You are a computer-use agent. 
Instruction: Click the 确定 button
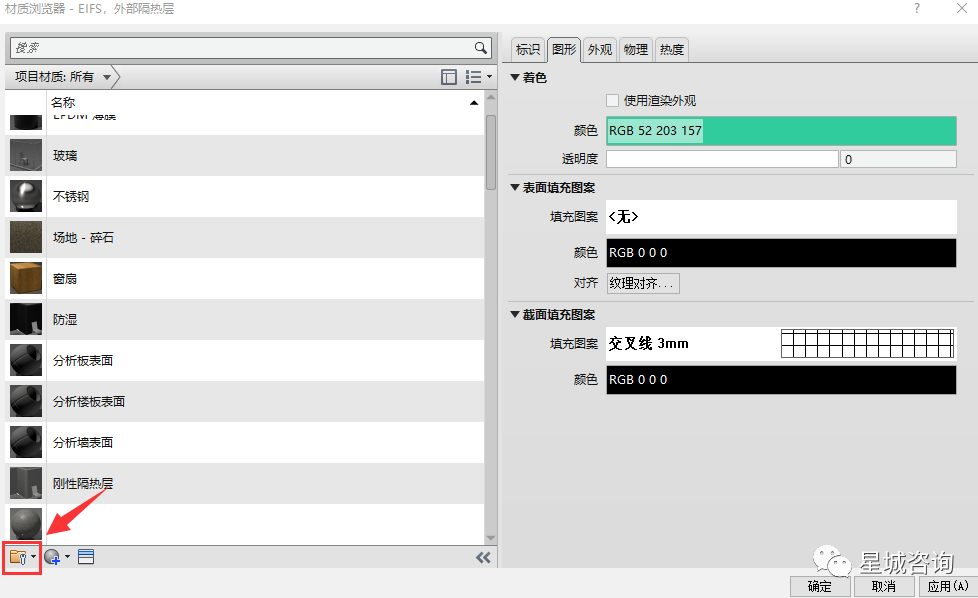pos(819,586)
